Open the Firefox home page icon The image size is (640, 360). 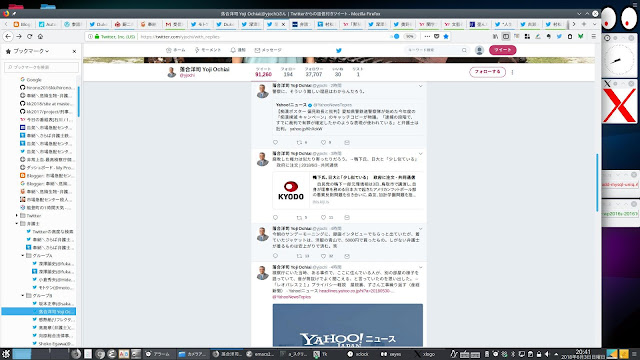(x=40, y=36)
